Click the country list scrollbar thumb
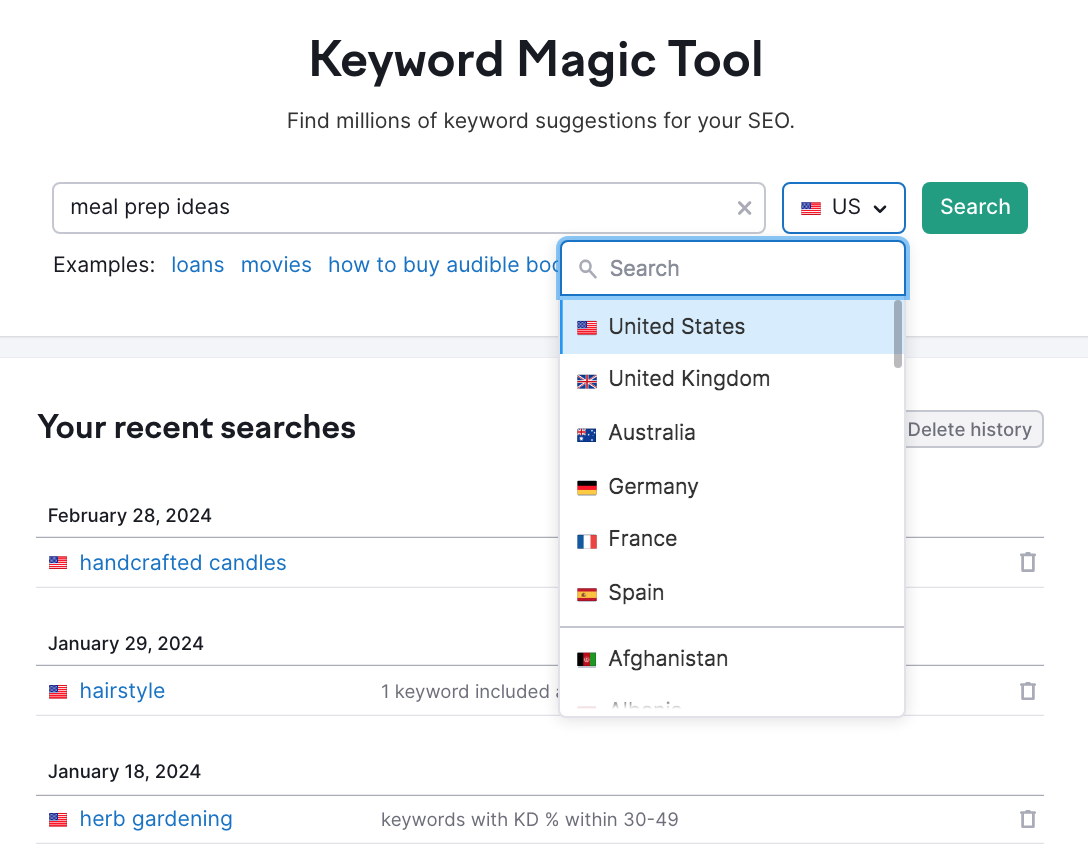The width and height of the screenshot is (1088, 864). [898, 334]
